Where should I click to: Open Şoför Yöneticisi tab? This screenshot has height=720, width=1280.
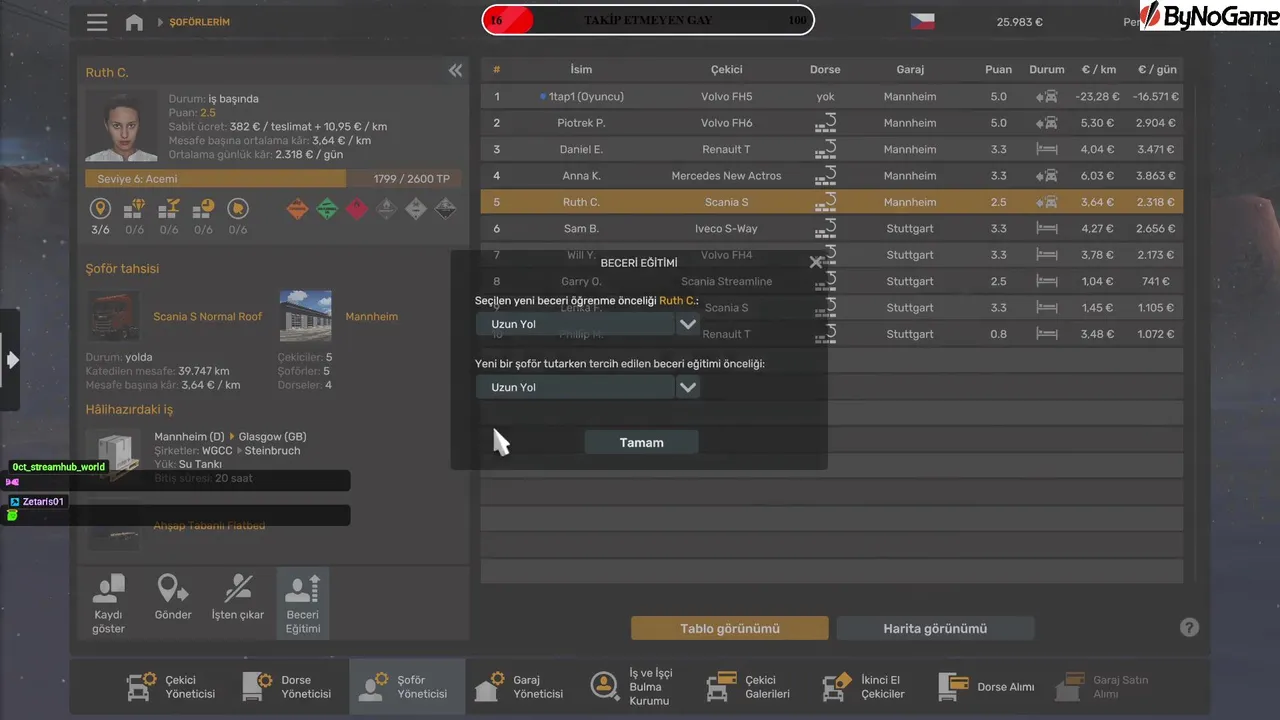[407, 687]
